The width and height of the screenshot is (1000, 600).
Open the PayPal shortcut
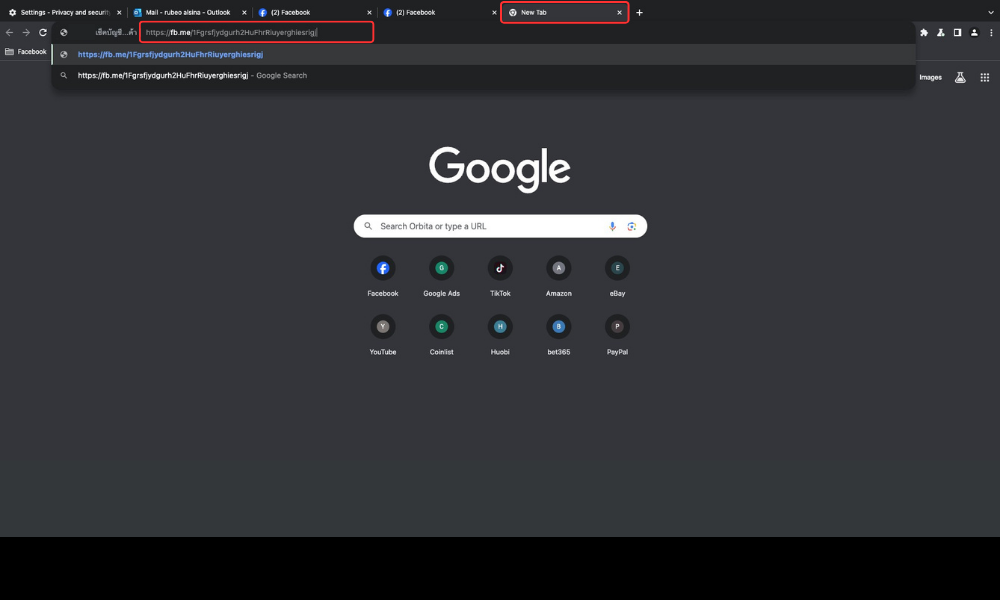(617, 335)
